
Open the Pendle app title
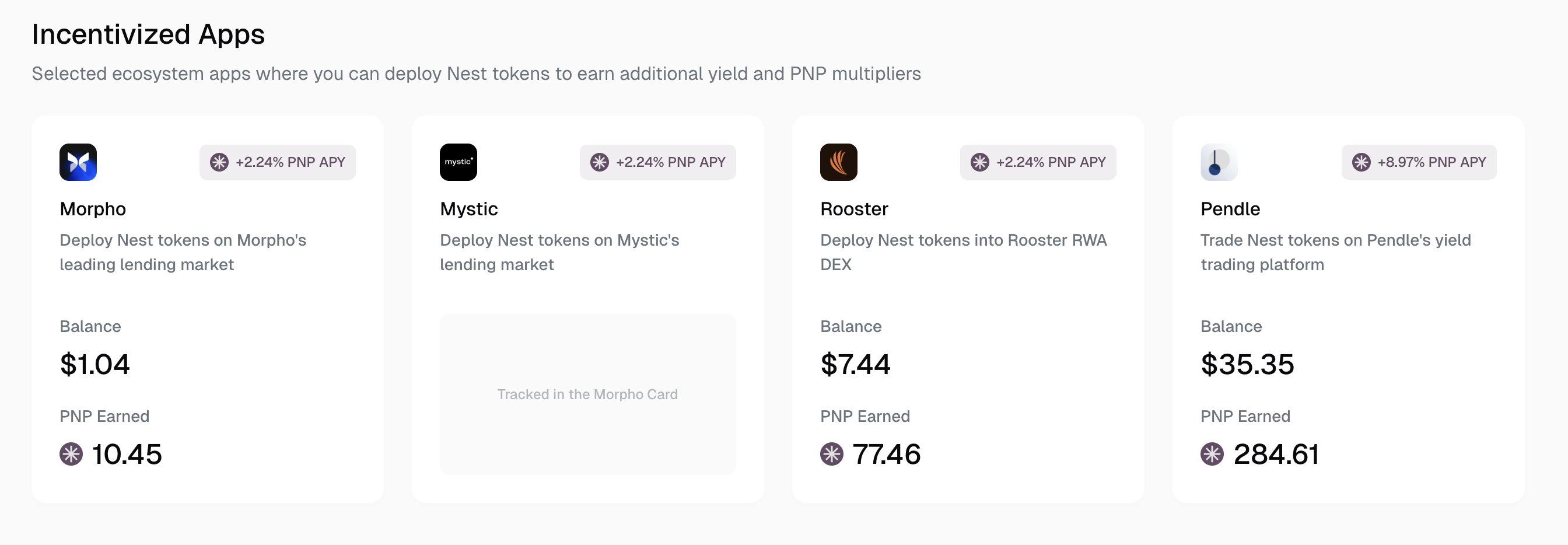click(1230, 209)
